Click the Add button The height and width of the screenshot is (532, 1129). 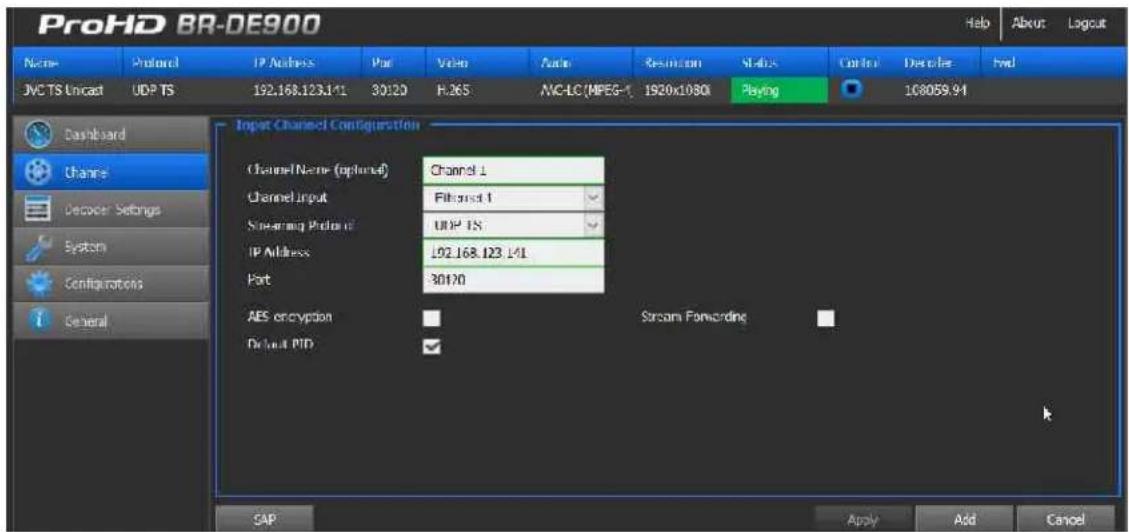pyautogui.click(x=964, y=518)
